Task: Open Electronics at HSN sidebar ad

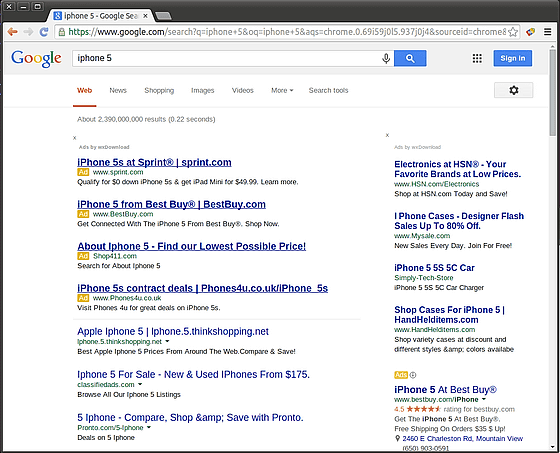Action: click(x=458, y=169)
